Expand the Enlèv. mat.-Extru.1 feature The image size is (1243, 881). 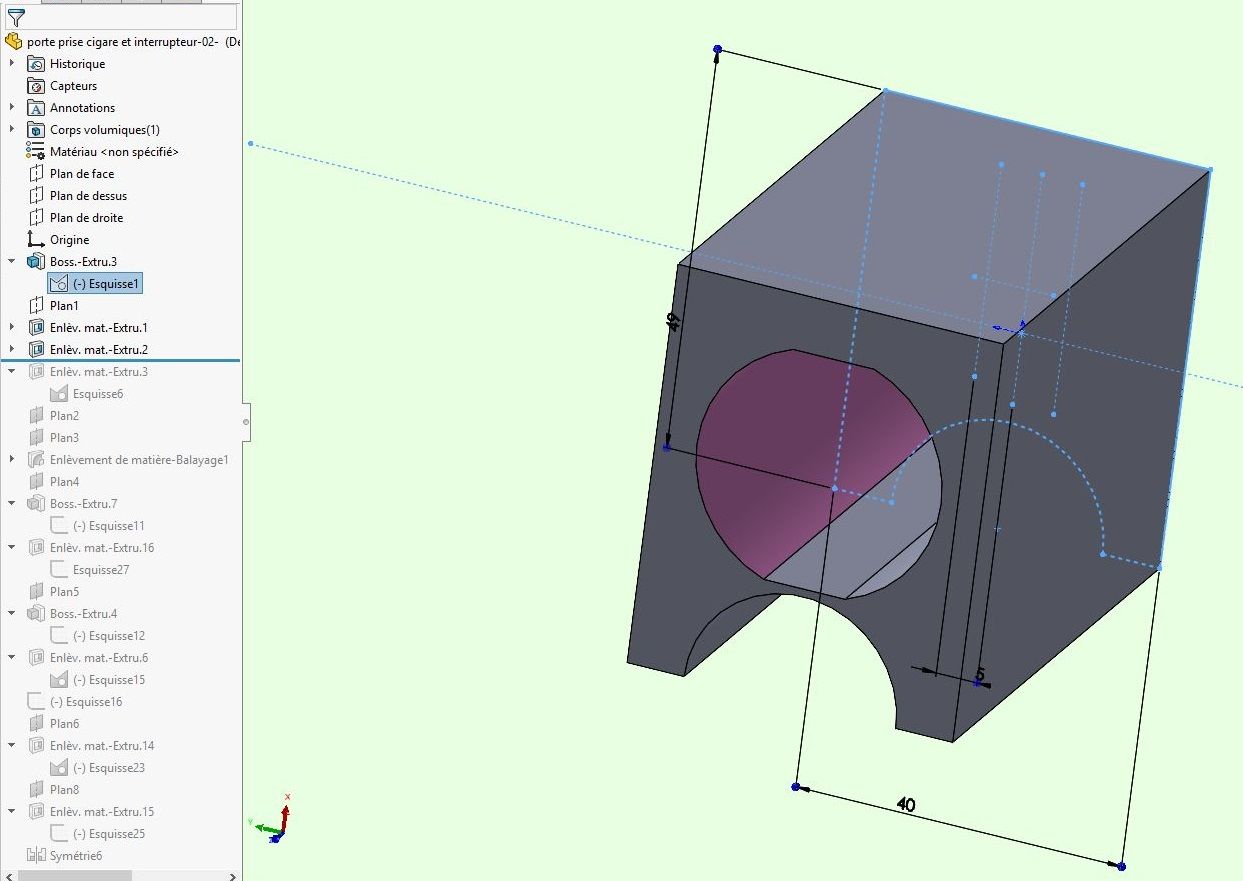[x=12, y=328]
